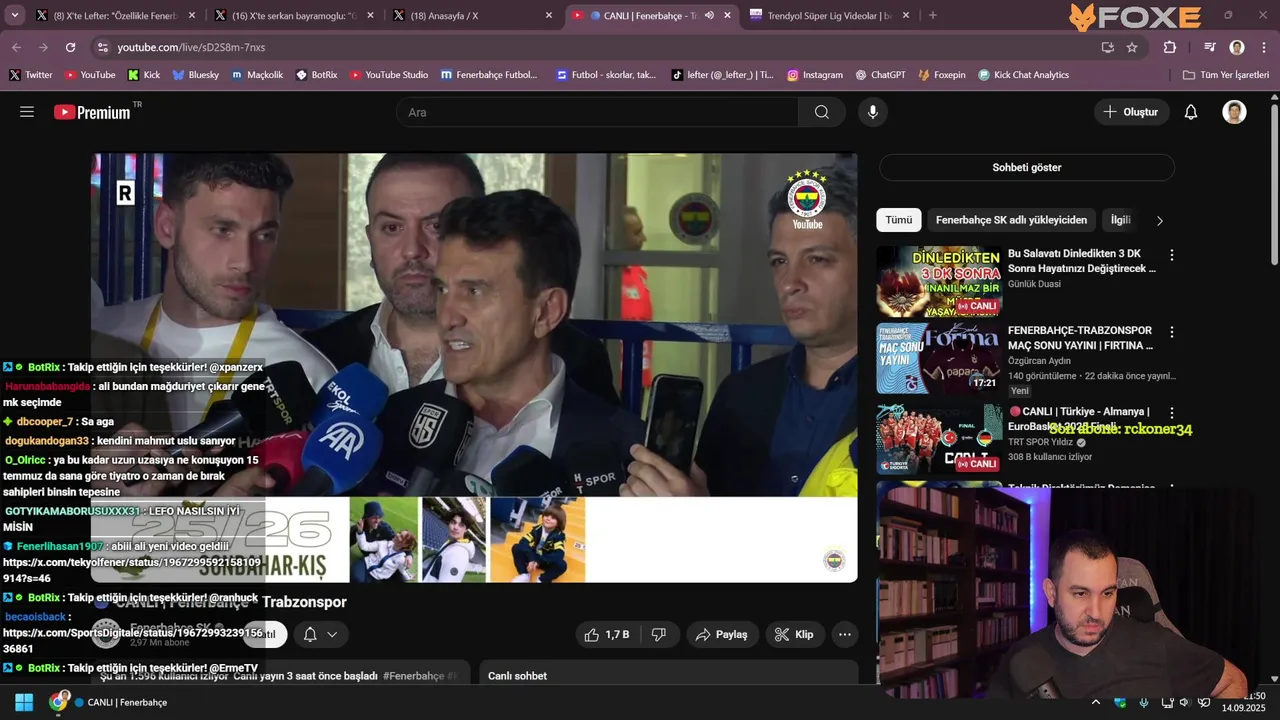Open the Maç Sonu Yayını video thumbnail
Viewport: 1280px width, 720px height.
(939, 358)
